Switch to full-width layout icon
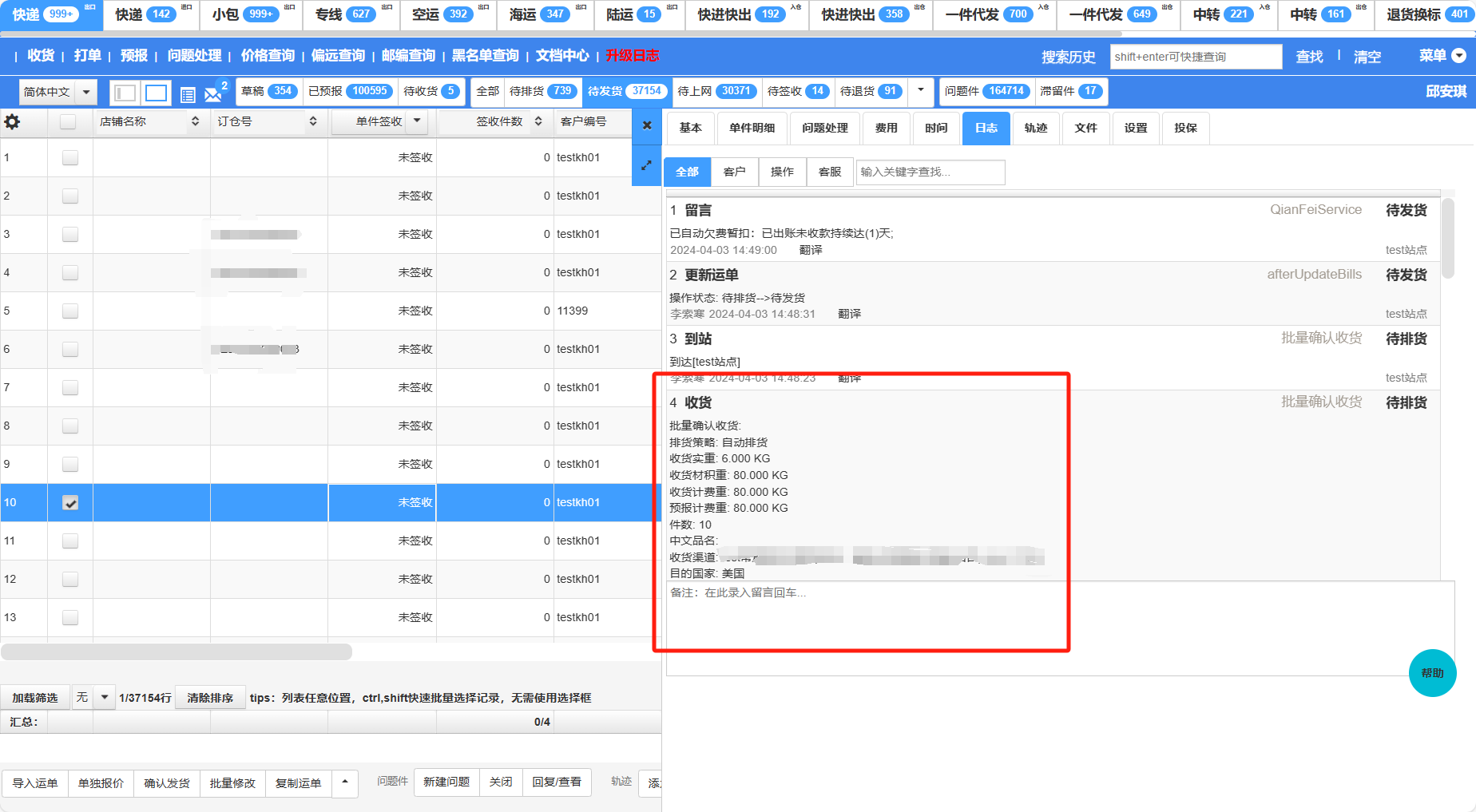 pos(157,93)
